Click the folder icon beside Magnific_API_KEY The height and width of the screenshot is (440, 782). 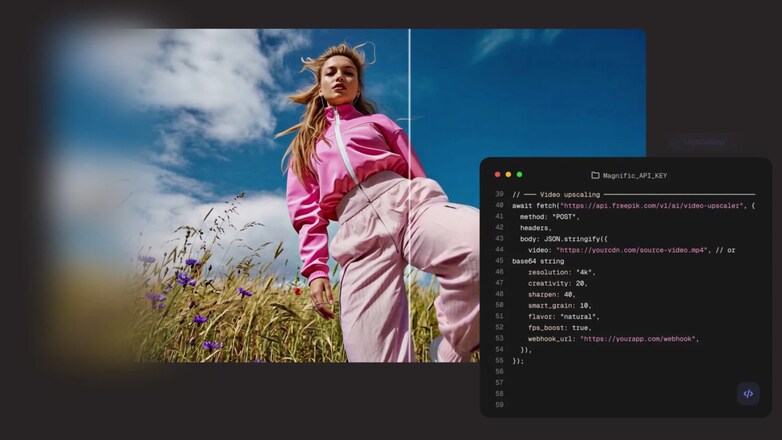[595, 175]
